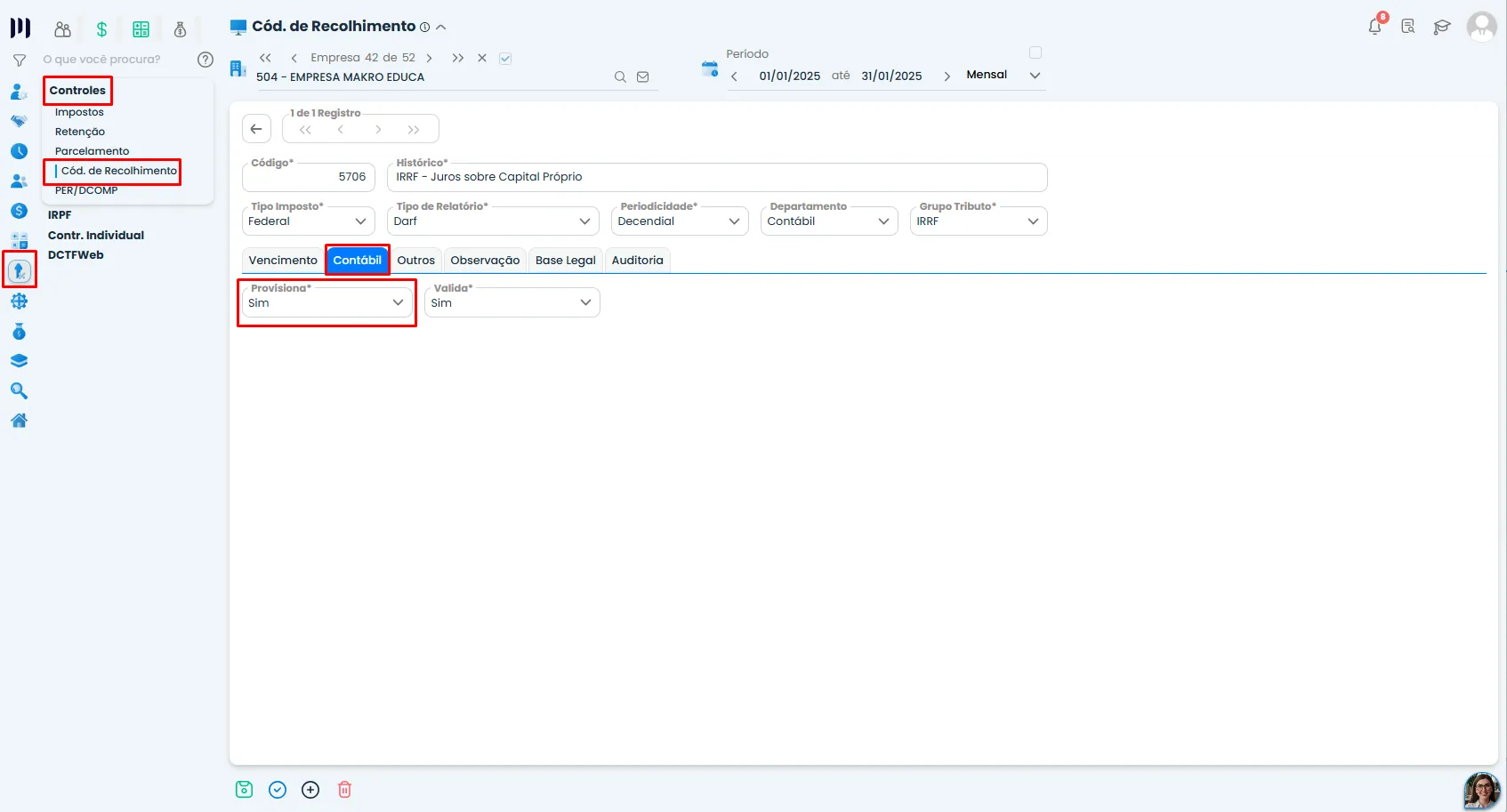The image size is (1507, 812).
Task: Open the help question mark icon
Action: 205,60
